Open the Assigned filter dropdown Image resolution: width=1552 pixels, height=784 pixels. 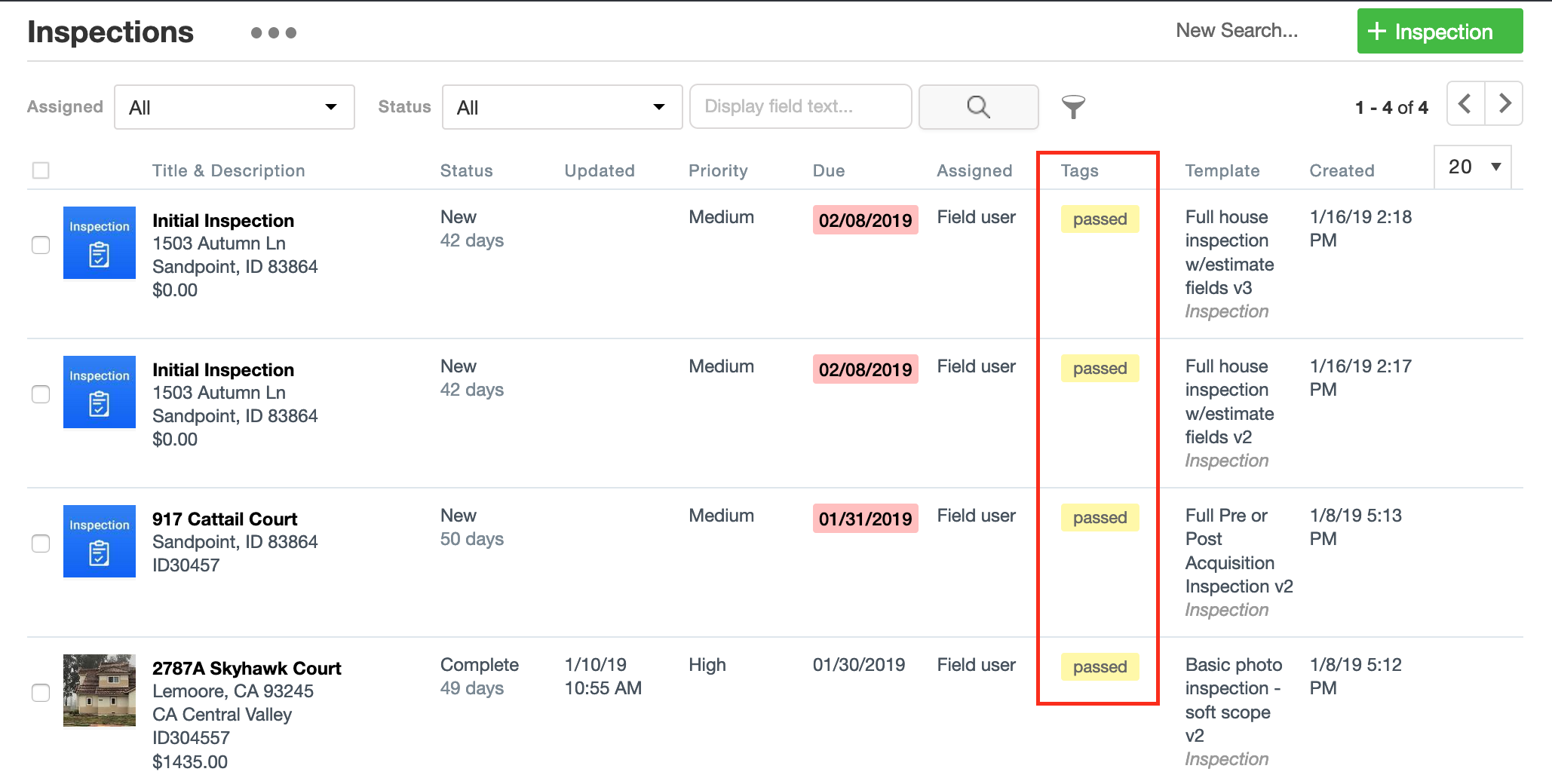coord(234,106)
